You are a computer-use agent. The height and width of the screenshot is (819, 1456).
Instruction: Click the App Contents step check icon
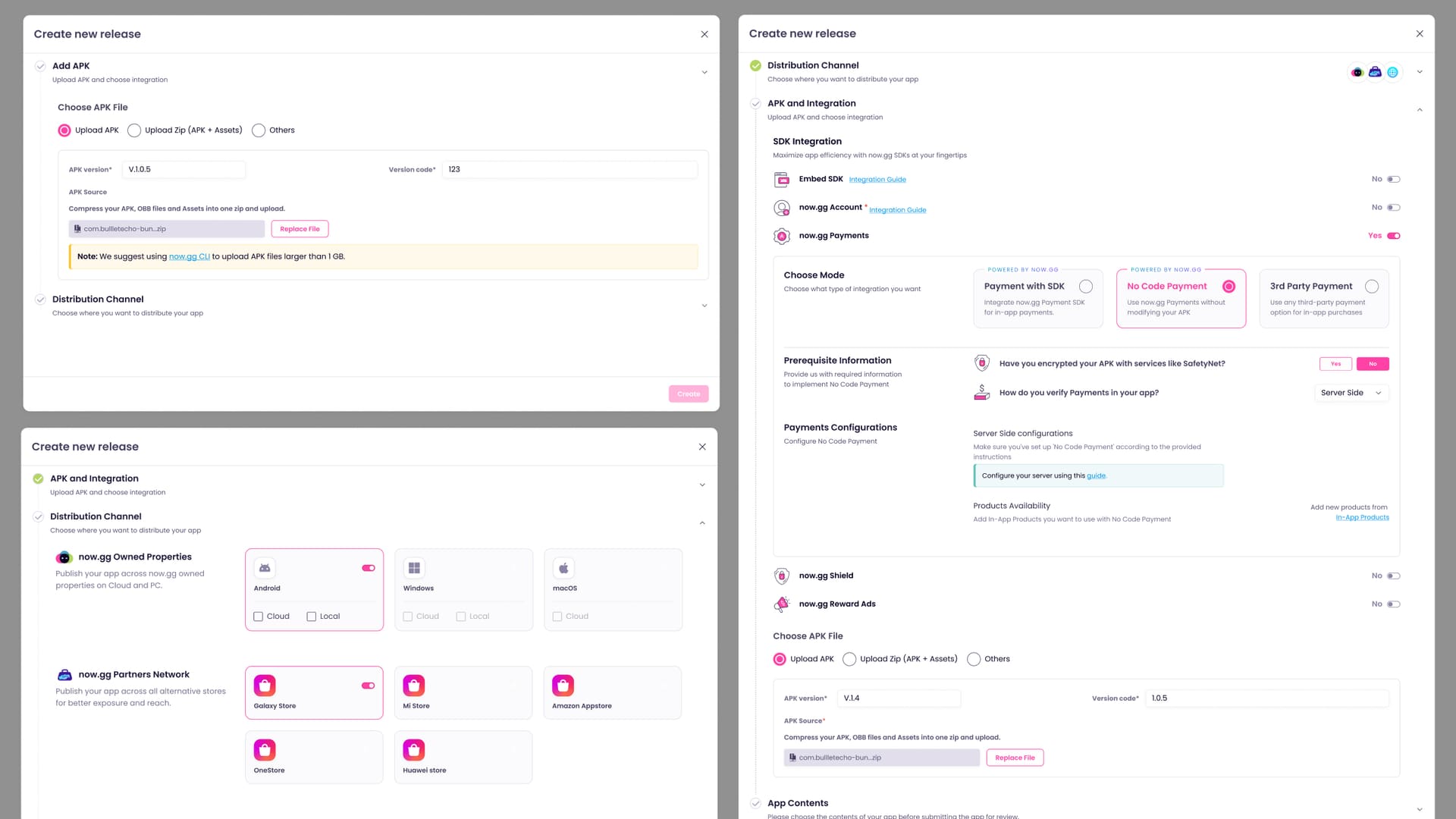pos(755,803)
